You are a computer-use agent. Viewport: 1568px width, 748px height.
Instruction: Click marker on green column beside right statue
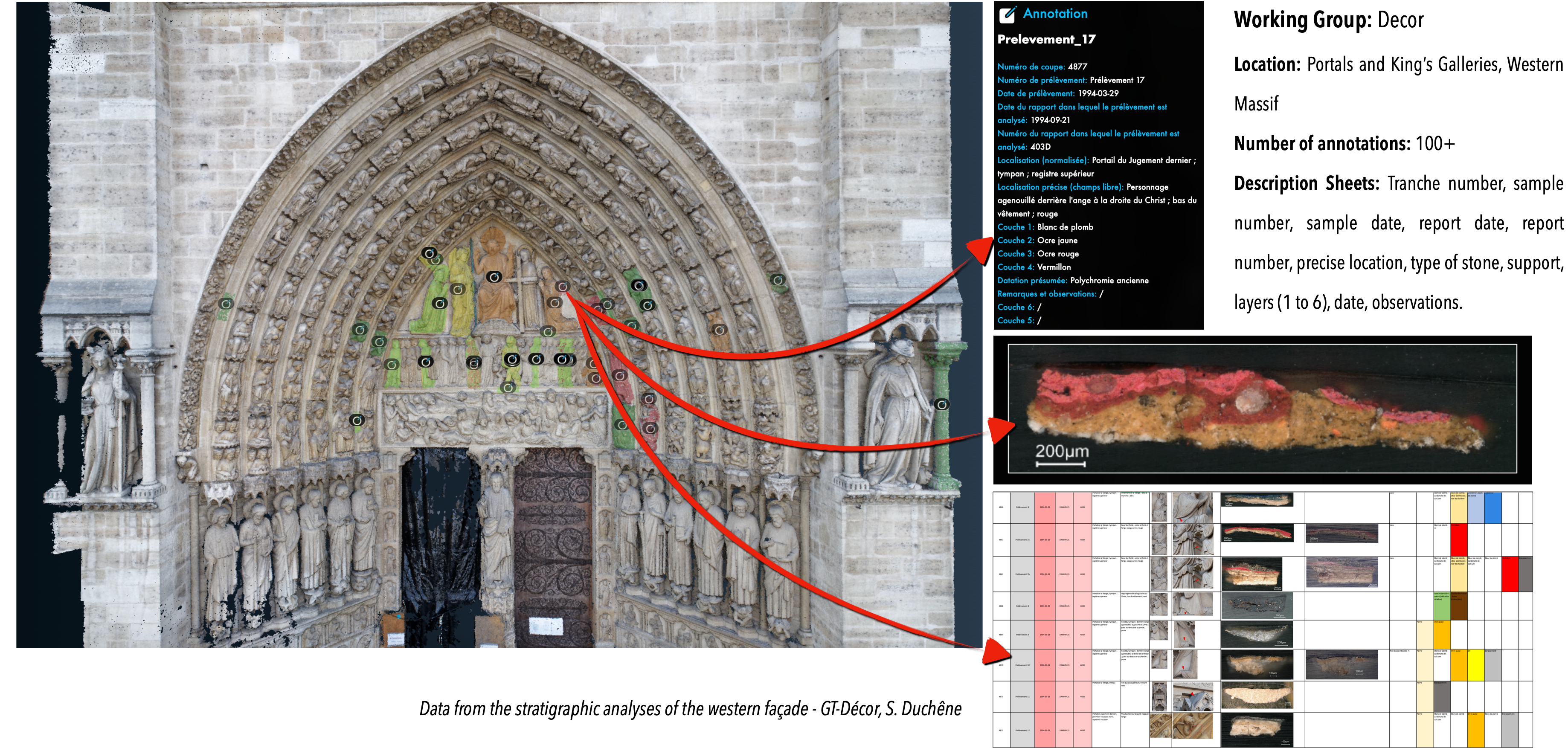pyautogui.click(x=942, y=404)
